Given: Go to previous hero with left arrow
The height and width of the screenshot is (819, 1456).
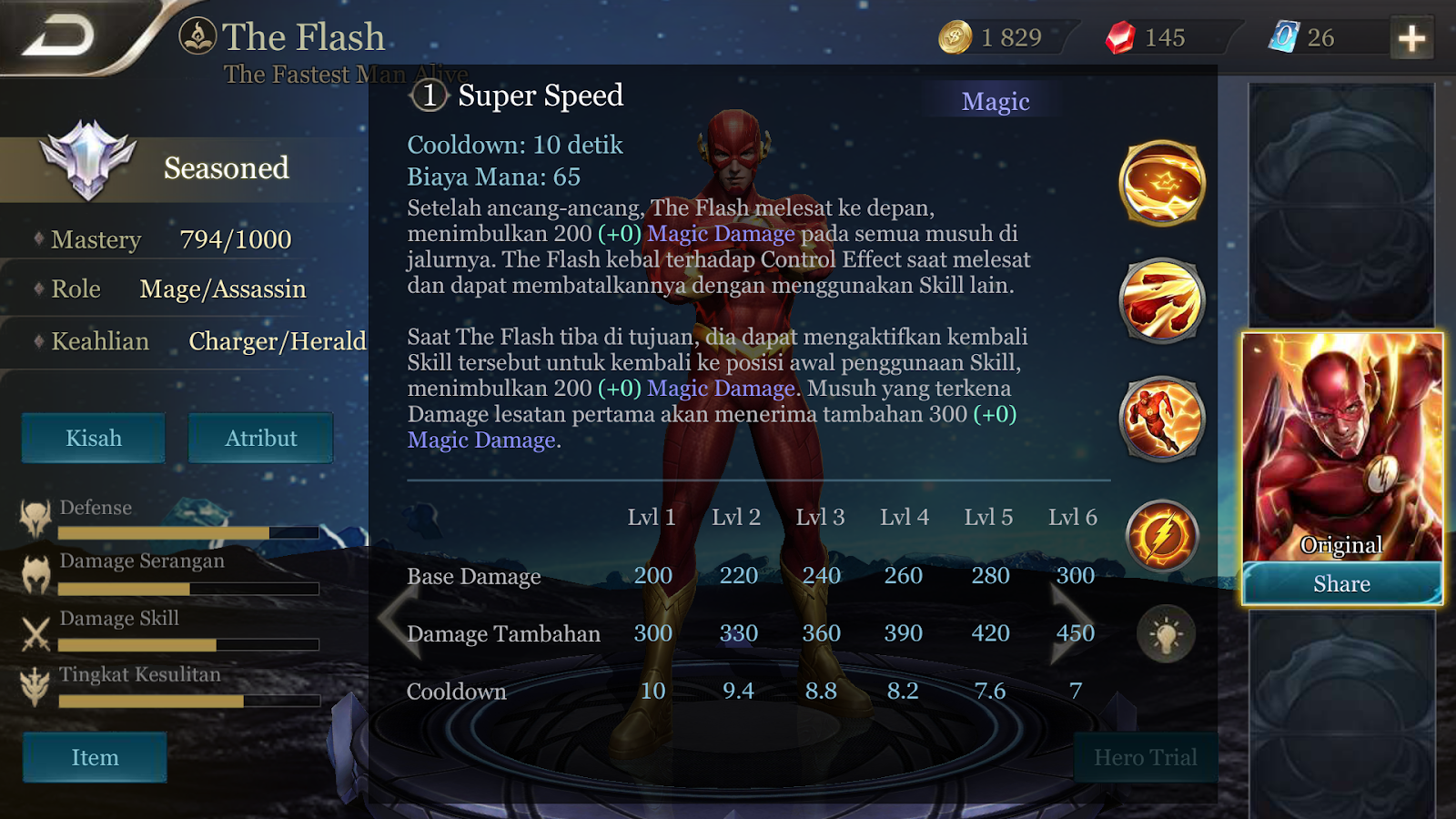Looking at the screenshot, I should [398, 619].
